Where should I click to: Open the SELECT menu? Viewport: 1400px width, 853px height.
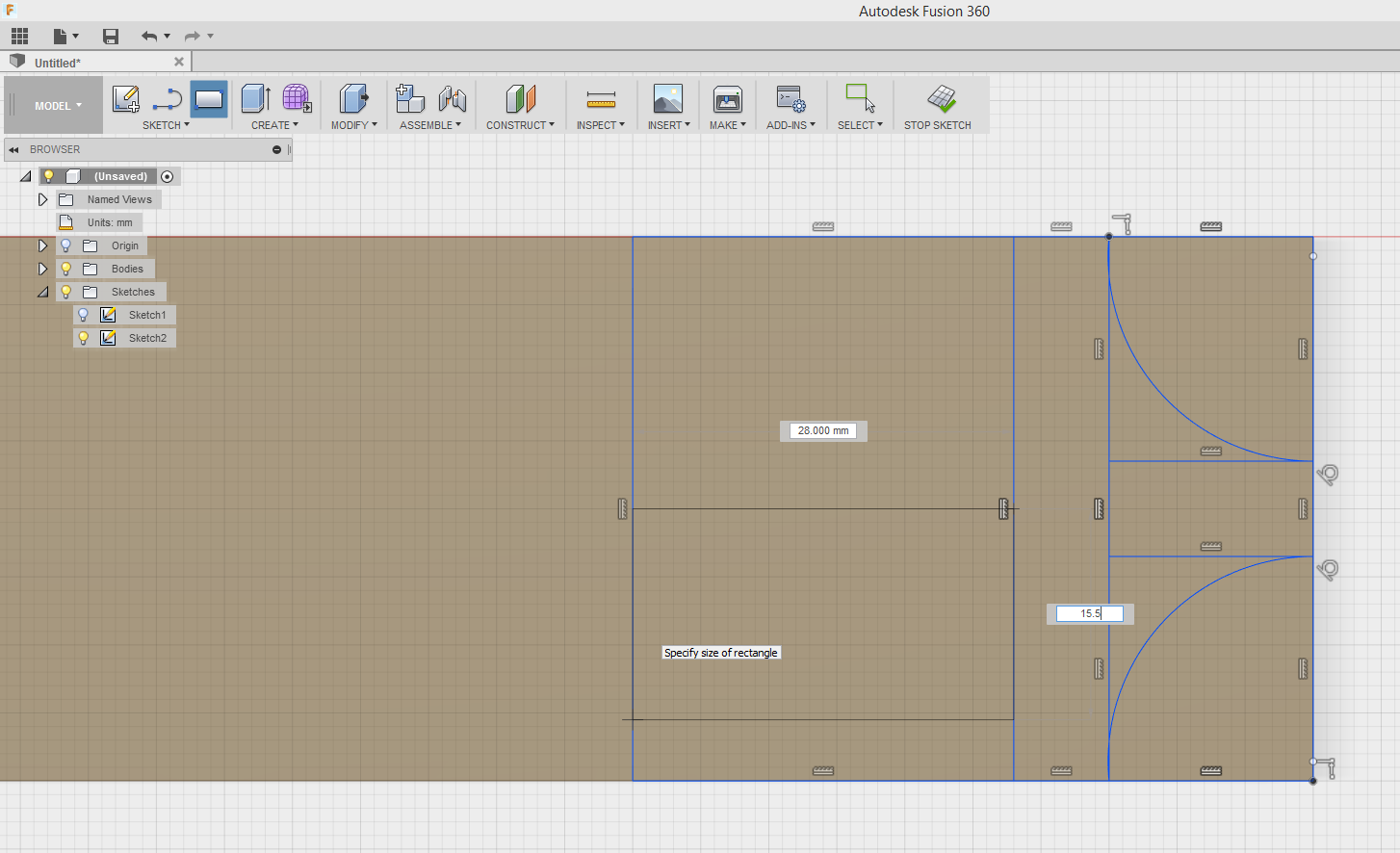coord(860,125)
